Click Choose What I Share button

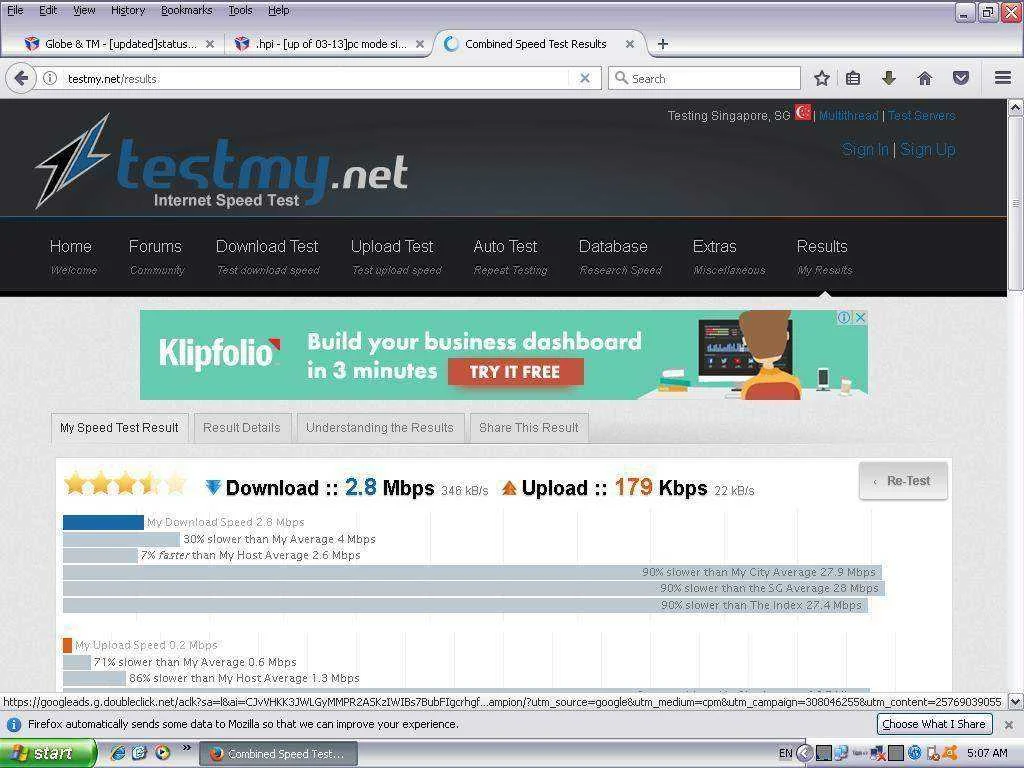click(934, 724)
